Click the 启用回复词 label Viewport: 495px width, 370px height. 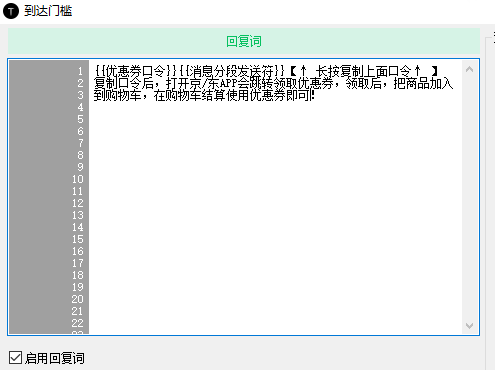click(55, 358)
